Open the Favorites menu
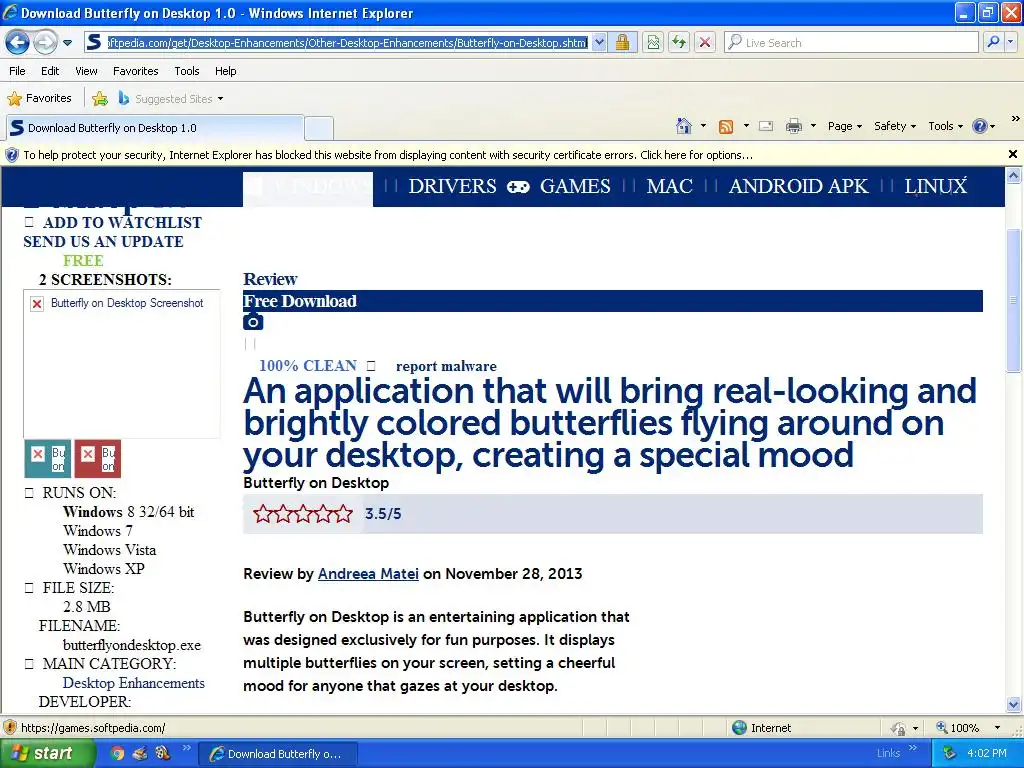This screenshot has width=1024, height=768. coord(135,71)
